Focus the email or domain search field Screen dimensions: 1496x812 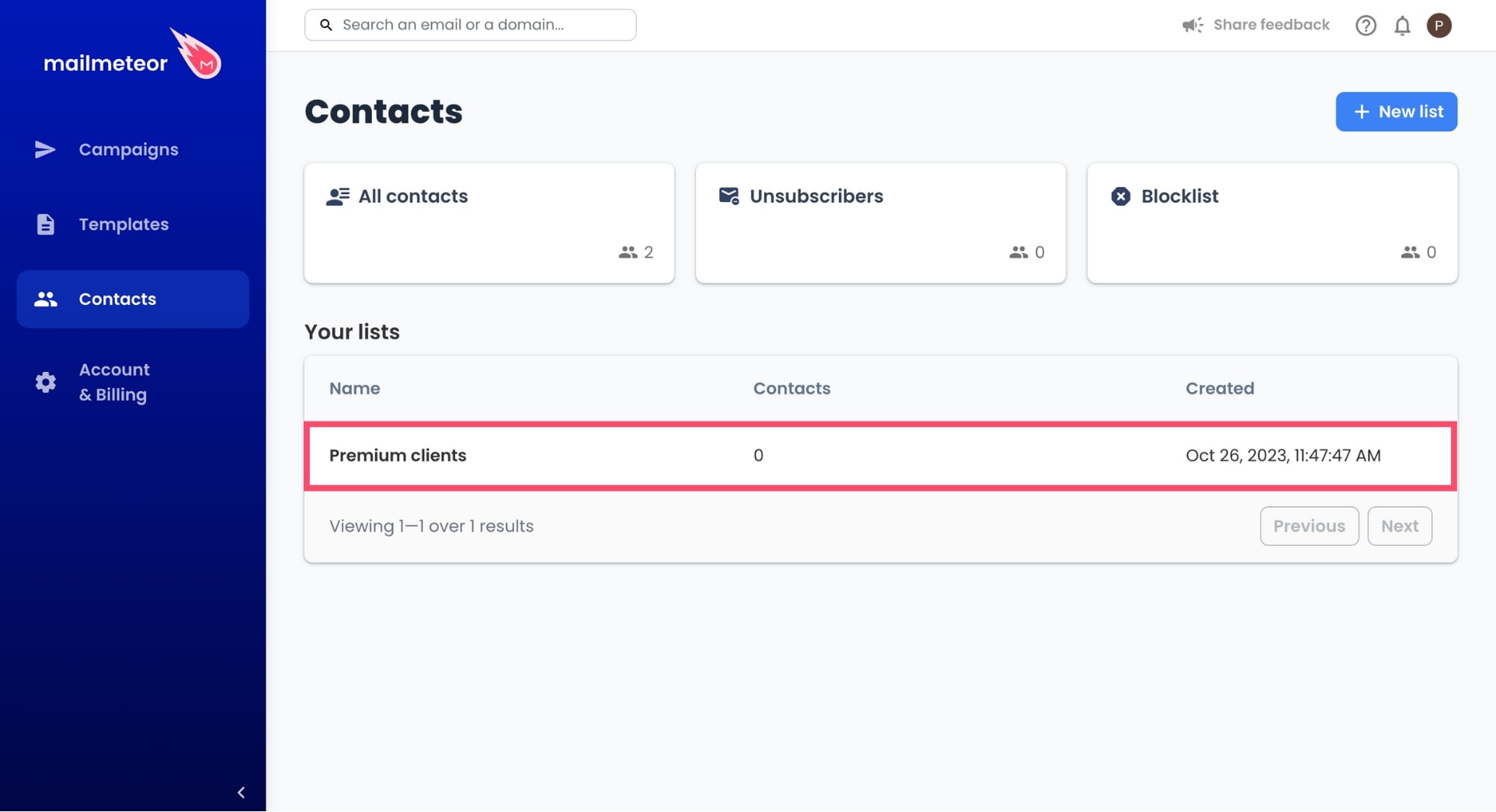pyautogui.click(x=470, y=25)
